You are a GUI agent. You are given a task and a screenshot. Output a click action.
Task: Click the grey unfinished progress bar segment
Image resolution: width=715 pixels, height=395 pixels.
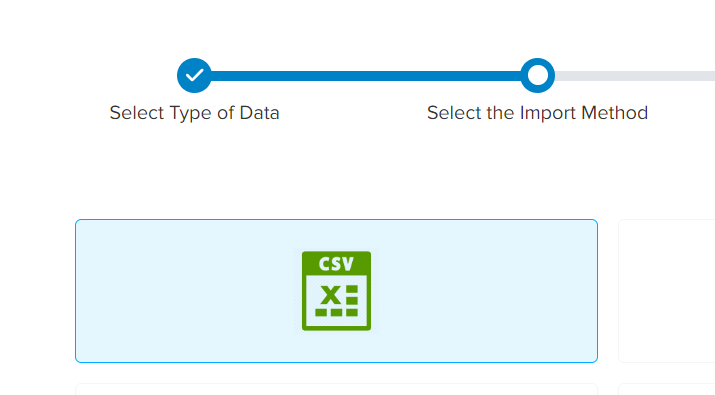point(635,76)
